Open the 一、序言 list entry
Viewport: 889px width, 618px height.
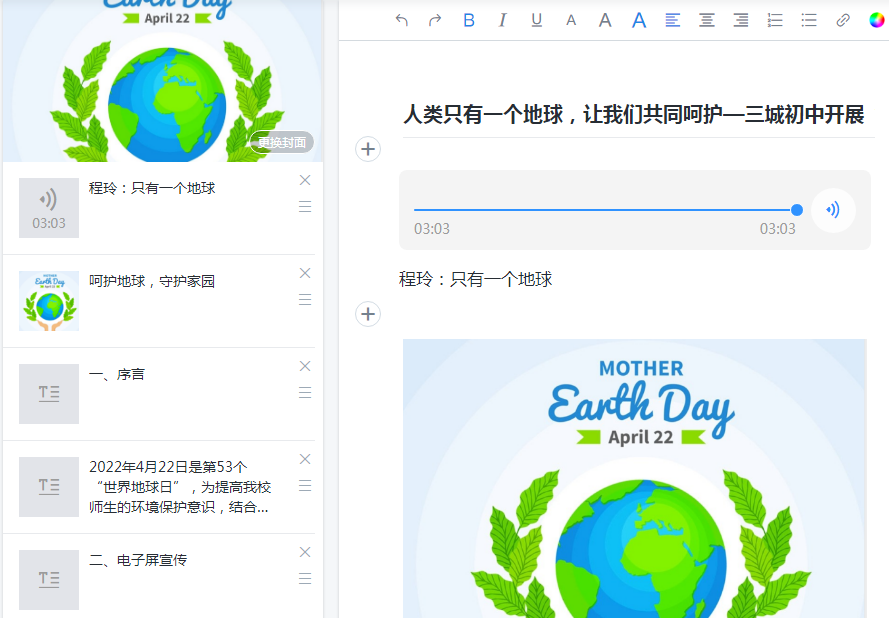coord(117,374)
